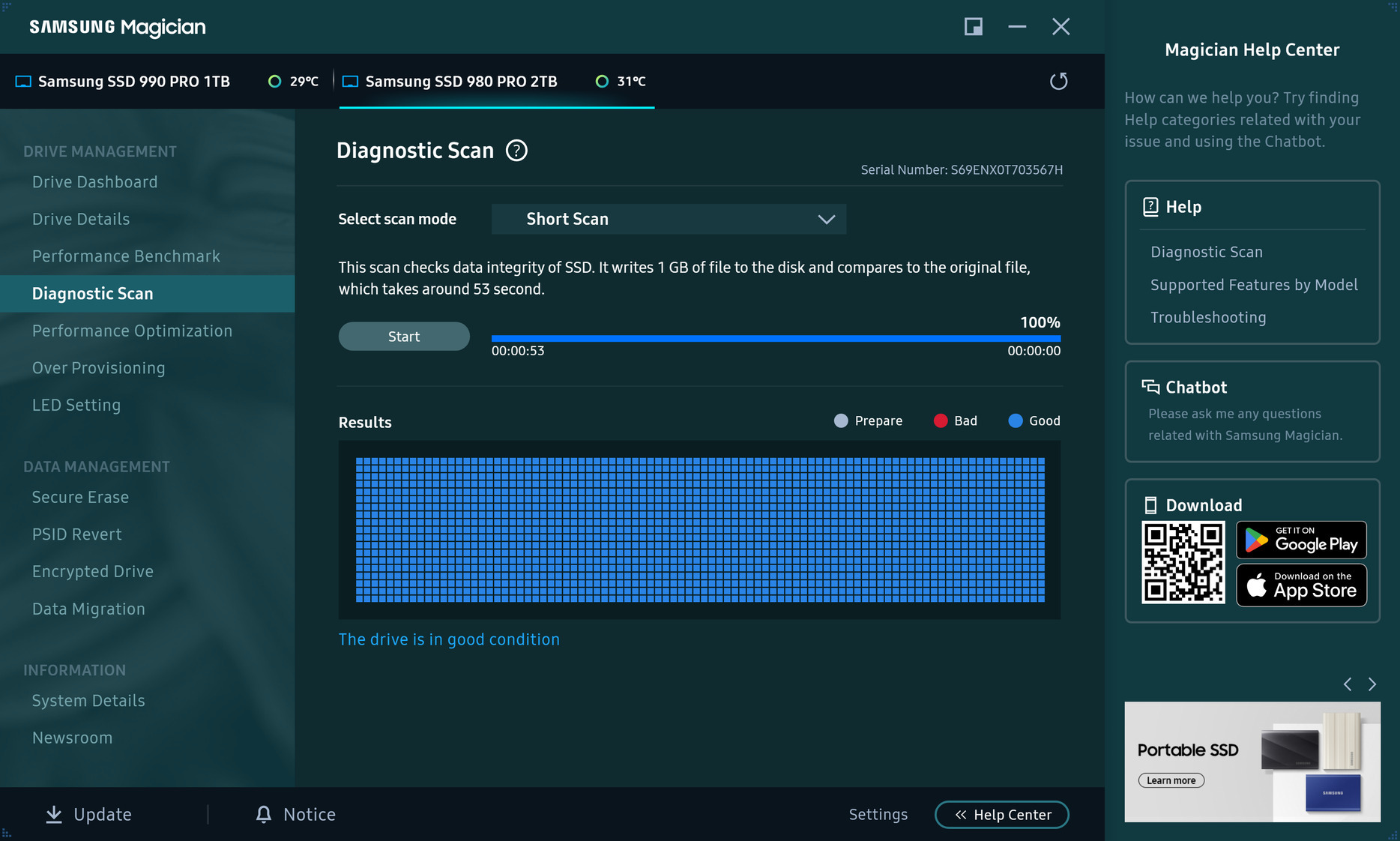The image size is (1400, 841).
Task: Close the Samsung Magician window
Action: point(1060,27)
